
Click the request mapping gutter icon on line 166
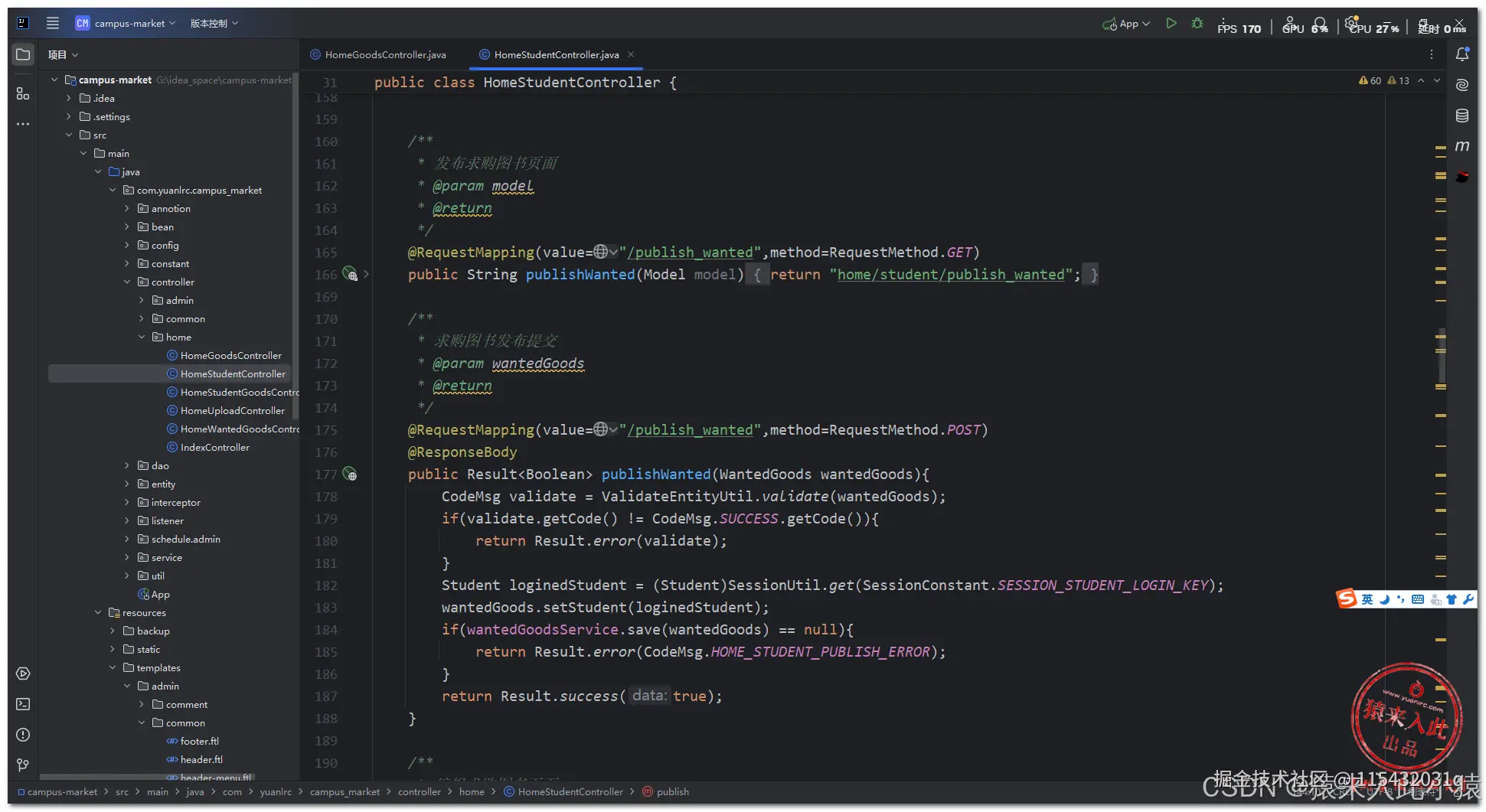pyautogui.click(x=350, y=274)
